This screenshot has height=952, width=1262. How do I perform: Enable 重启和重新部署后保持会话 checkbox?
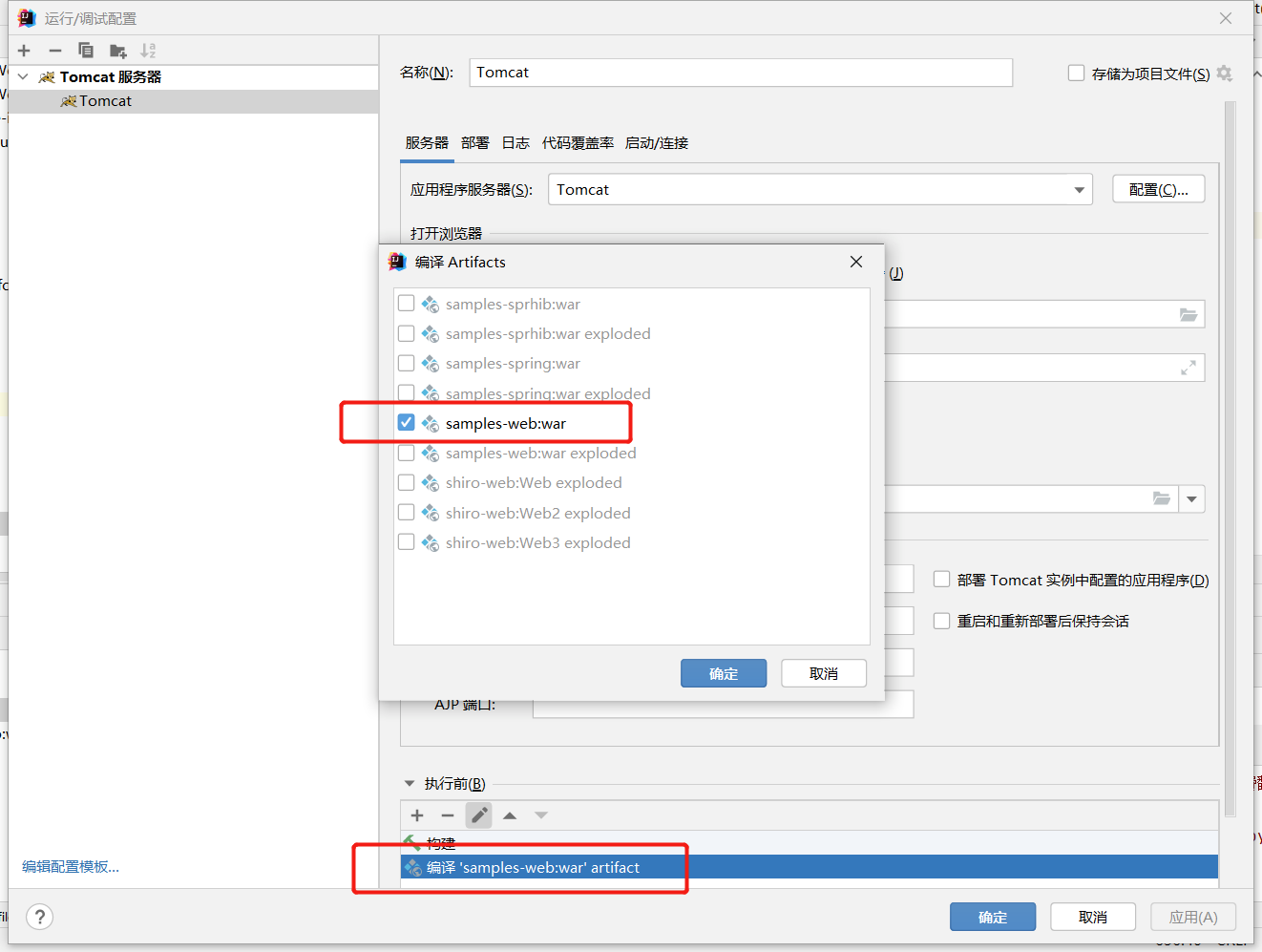(941, 621)
